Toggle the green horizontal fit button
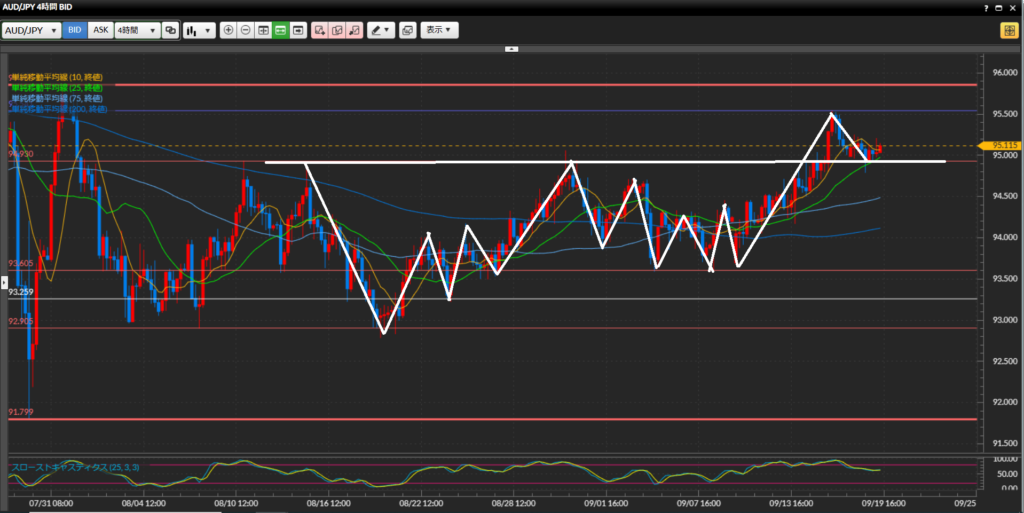Image resolution: width=1024 pixels, height=513 pixels. tap(281, 30)
